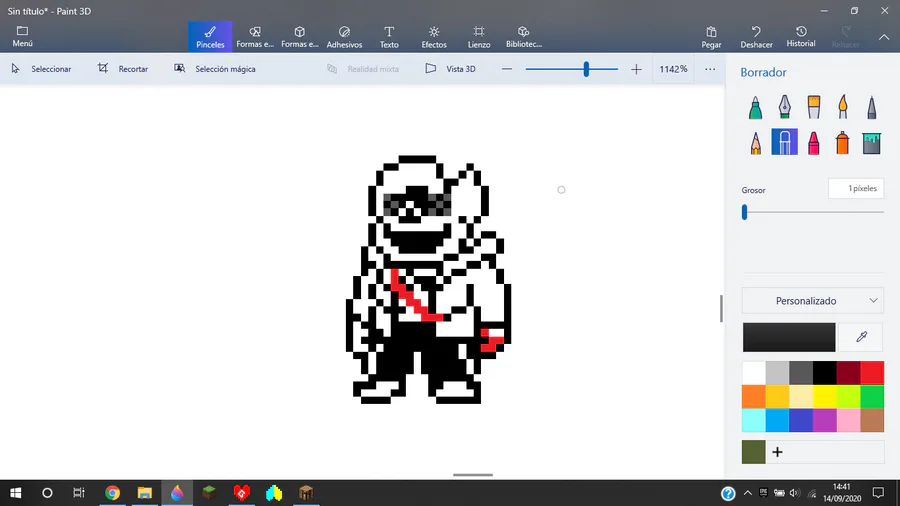
Task: Click the volume speaker tray icon
Action: [794, 493]
